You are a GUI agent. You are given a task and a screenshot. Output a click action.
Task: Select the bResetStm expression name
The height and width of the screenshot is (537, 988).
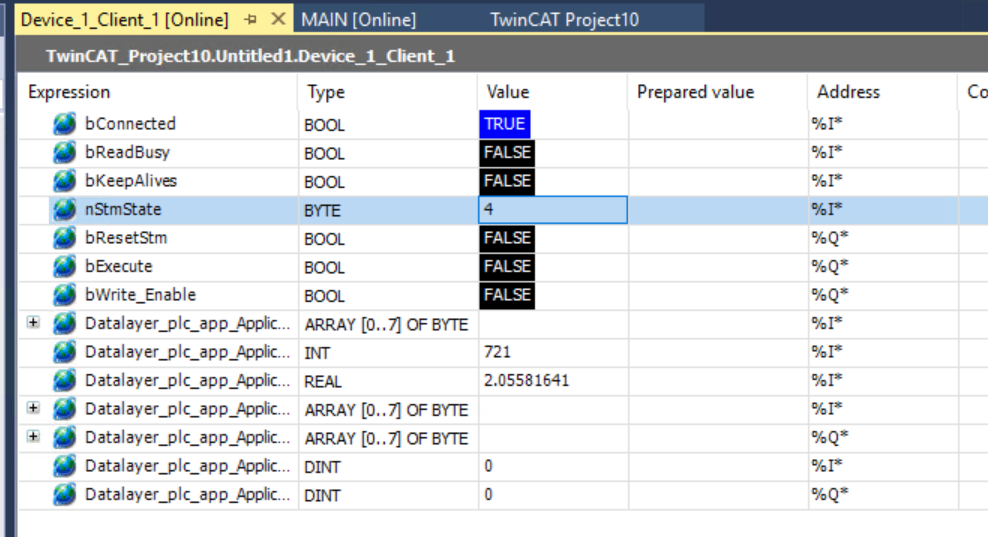click(x=126, y=238)
